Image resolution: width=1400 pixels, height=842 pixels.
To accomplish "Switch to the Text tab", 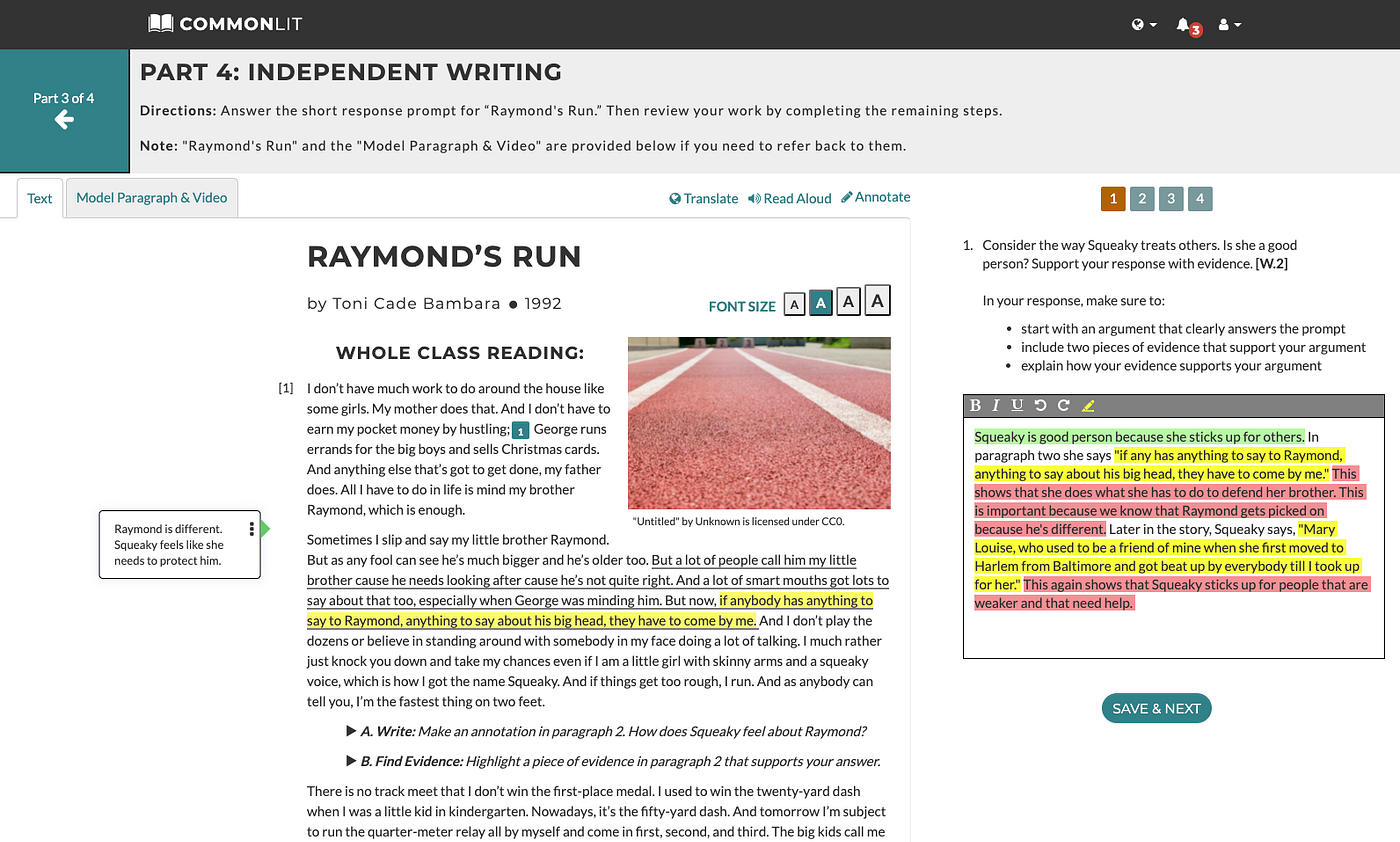I will (40, 198).
